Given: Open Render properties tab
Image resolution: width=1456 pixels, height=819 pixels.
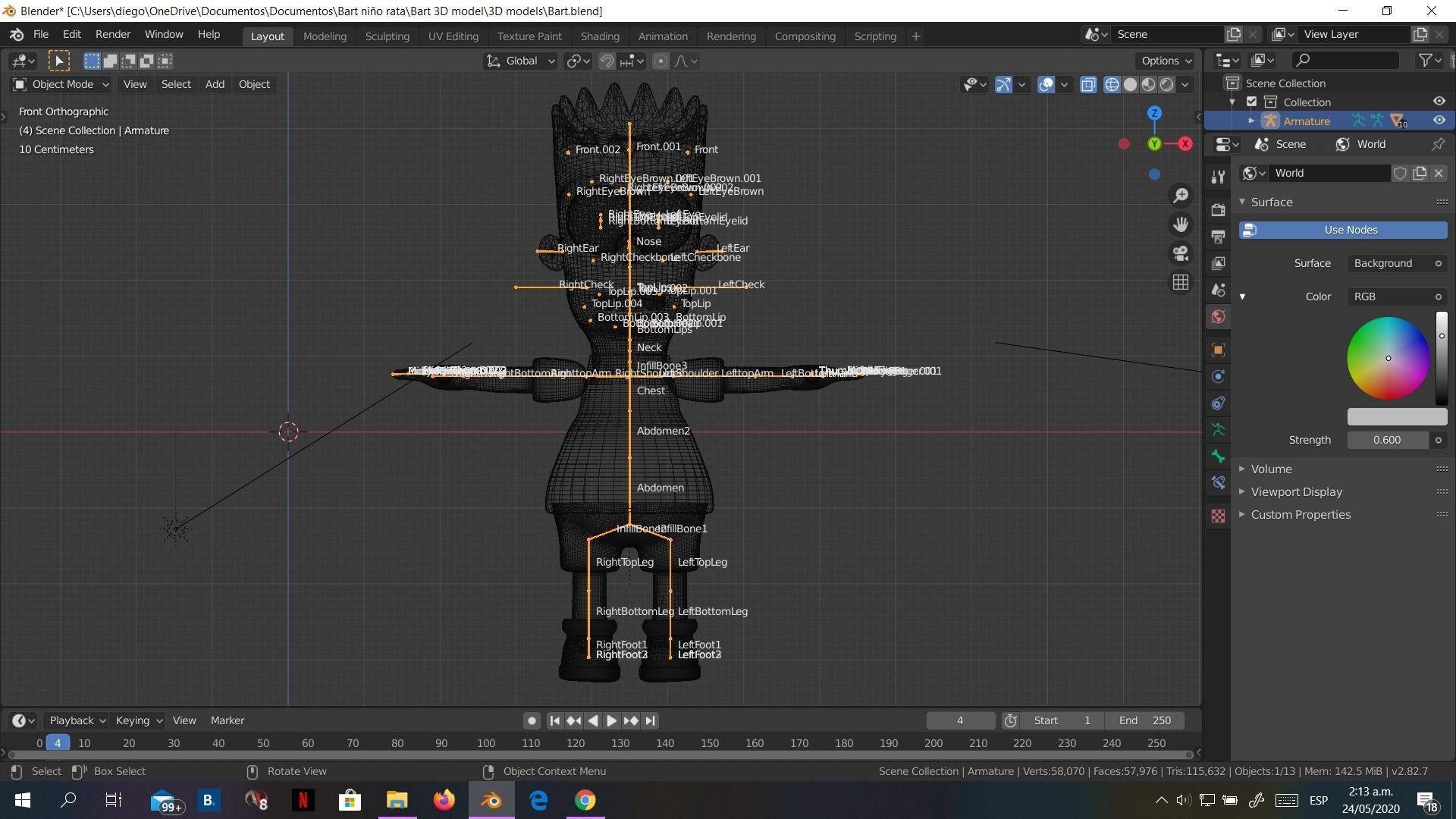Looking at the screenshot, I should 1218,210.
